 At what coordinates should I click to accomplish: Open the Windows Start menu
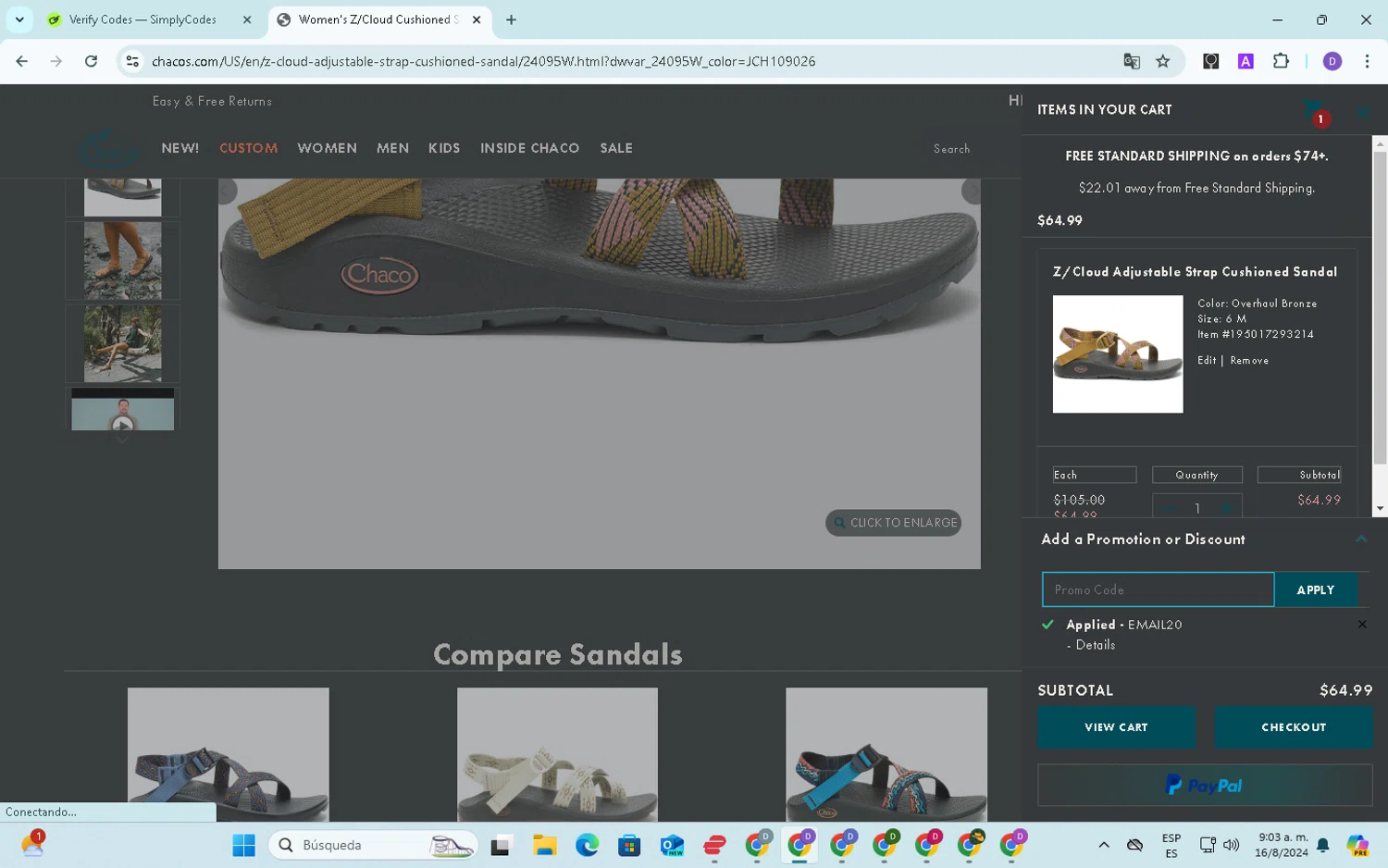click(243, 845)
